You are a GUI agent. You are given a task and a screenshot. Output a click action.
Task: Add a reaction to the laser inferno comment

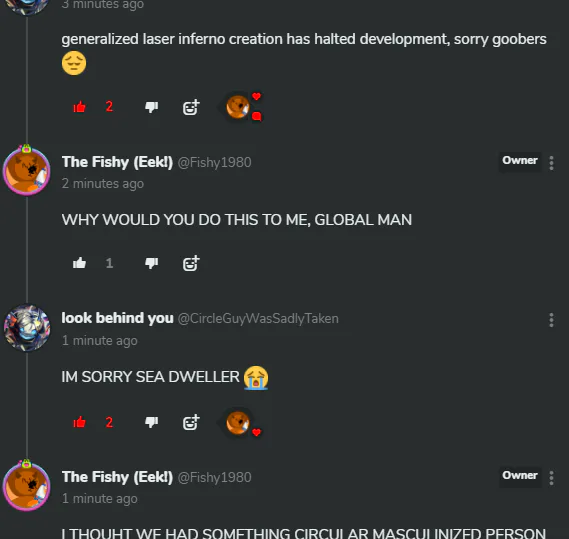point(191,107)
